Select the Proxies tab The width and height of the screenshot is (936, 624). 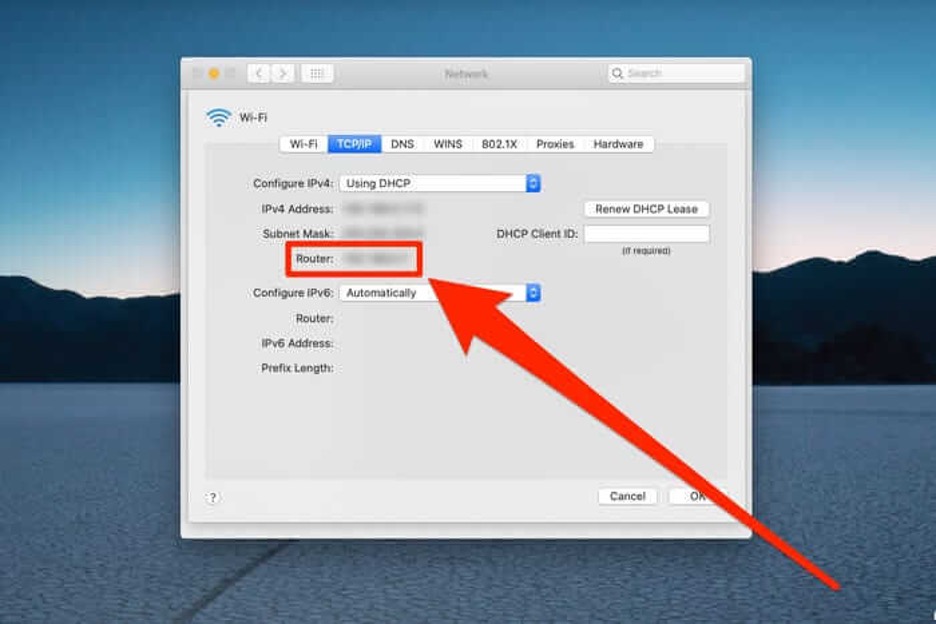click(555, 144)
